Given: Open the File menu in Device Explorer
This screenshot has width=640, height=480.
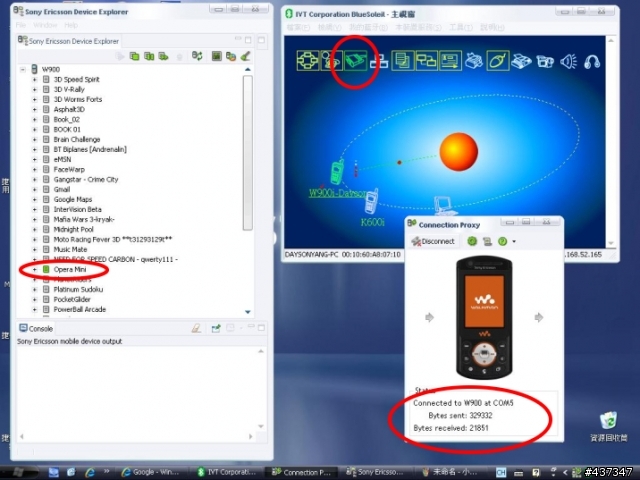Looking at the screenshot, I should click(x=20, y=25).
